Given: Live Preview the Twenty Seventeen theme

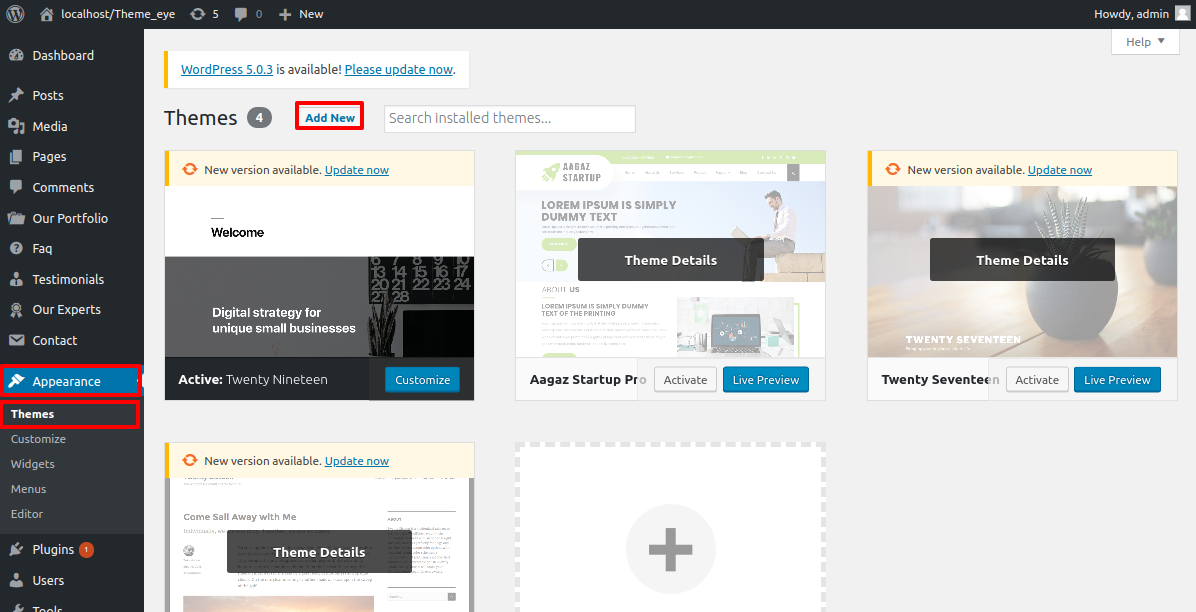Looking at the screenshot, I should [1117, 379].
